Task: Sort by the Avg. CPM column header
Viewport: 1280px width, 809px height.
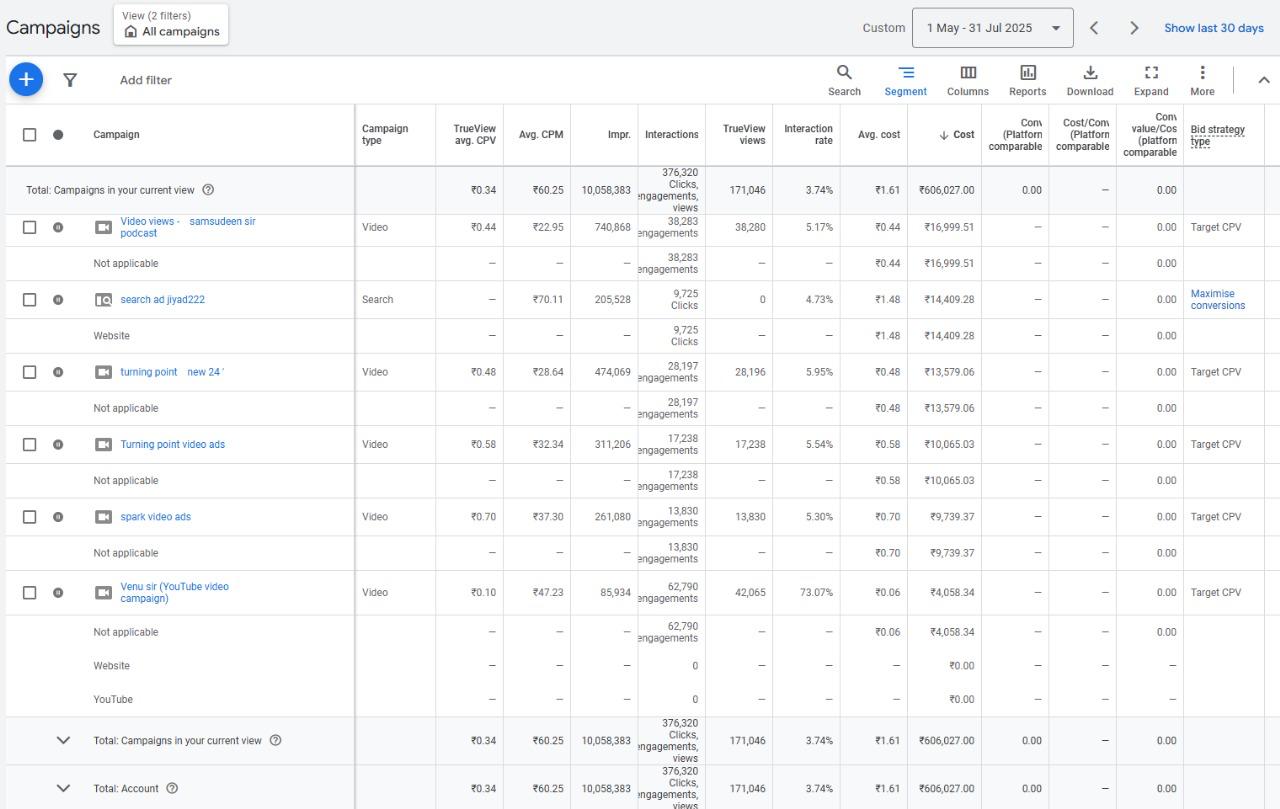Action: click(x=541, y=135)
